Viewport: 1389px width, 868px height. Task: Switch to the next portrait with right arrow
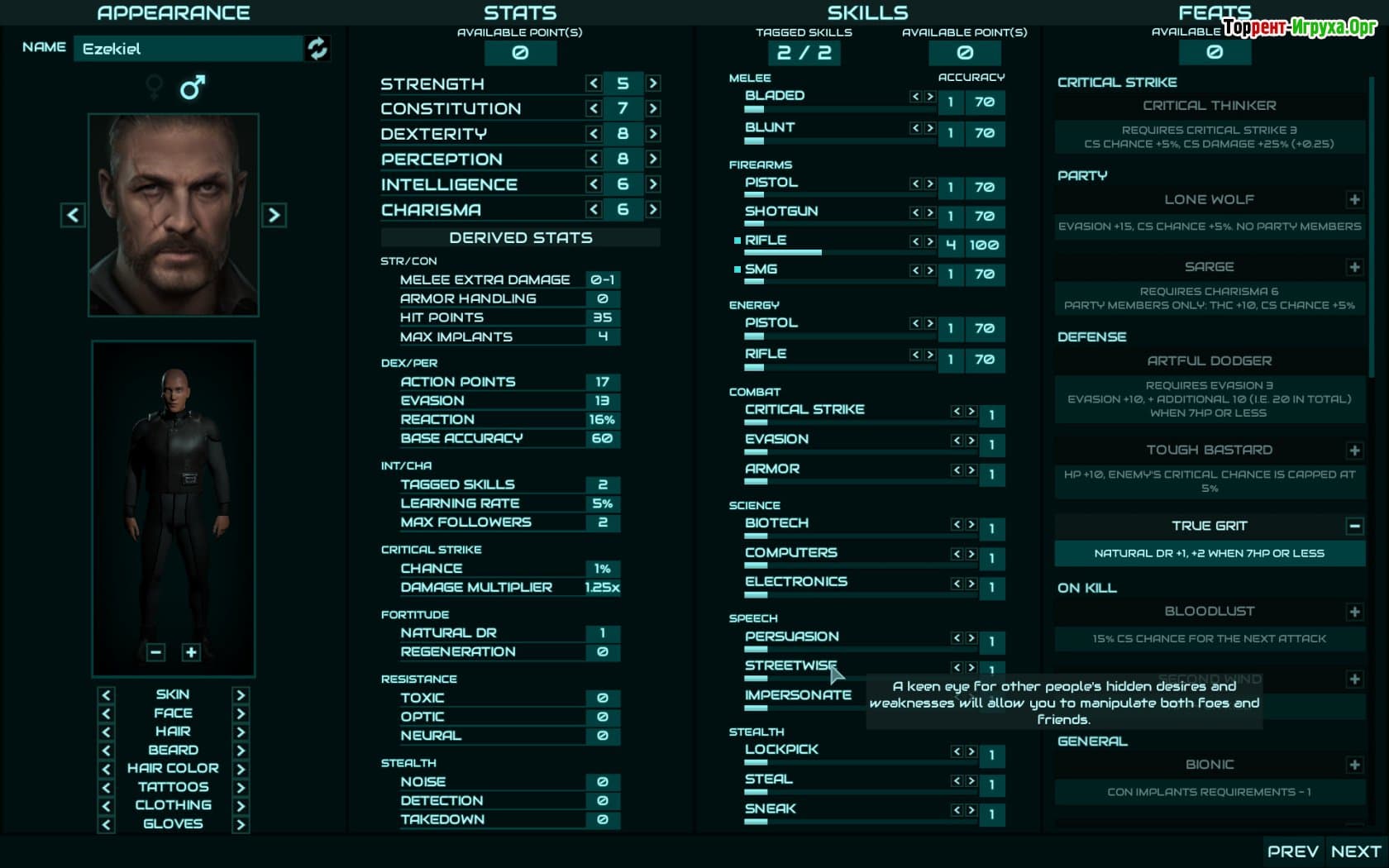coord(274,216)
